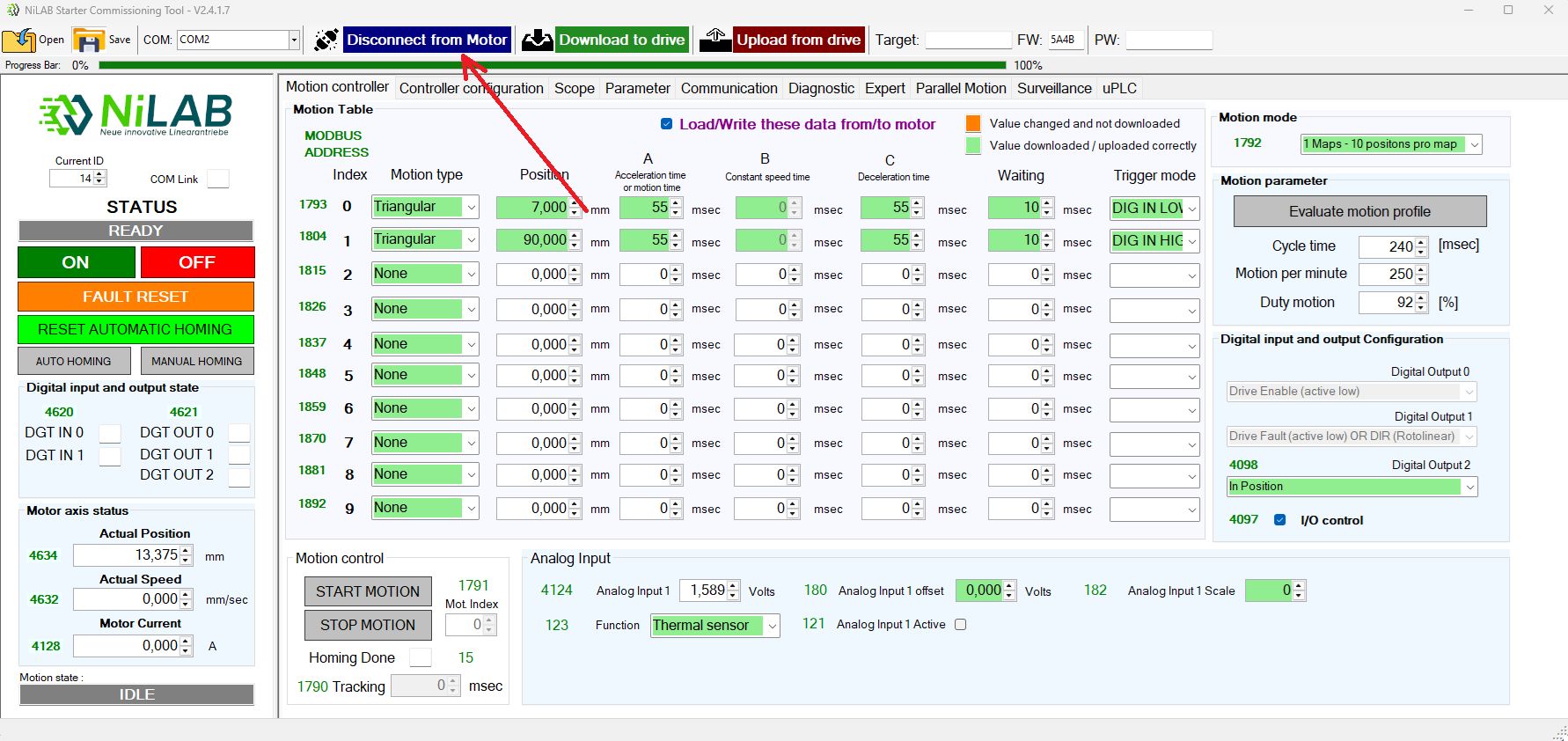Click the FAULT RESET button
This screenshot has height=741, width=1568.
[136, 297]
